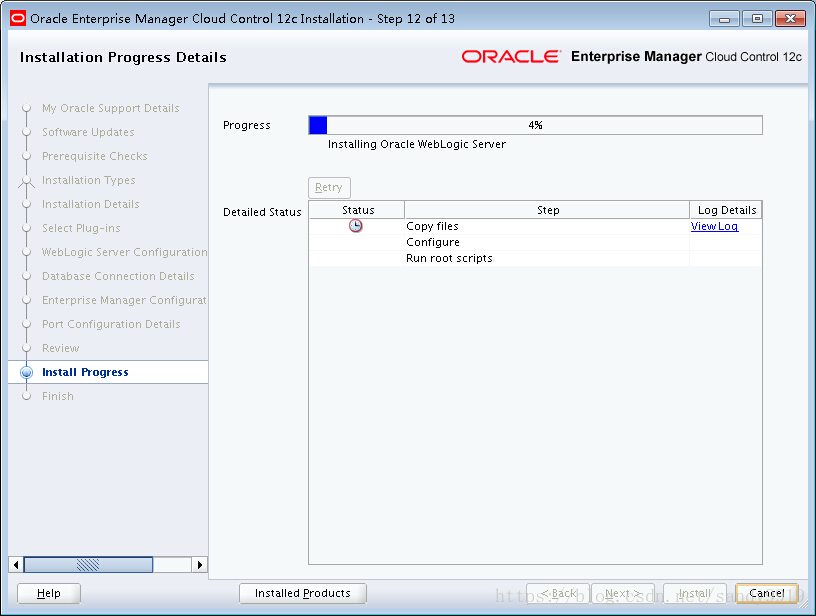Screen dimensions: 816x616
Task: Select the Finish step
Action: point(58,396)
